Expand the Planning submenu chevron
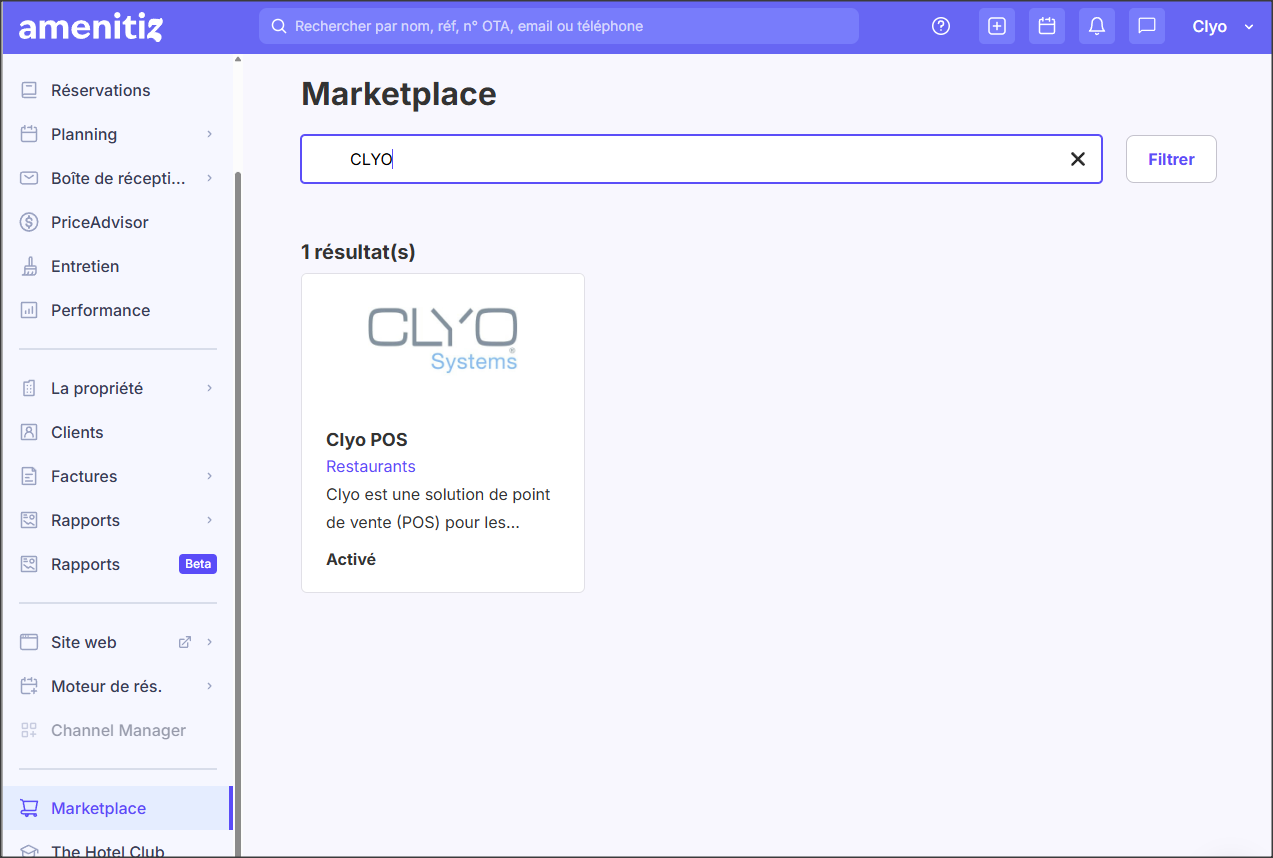This screenshot has width=1273, height=858. [210, 134]
